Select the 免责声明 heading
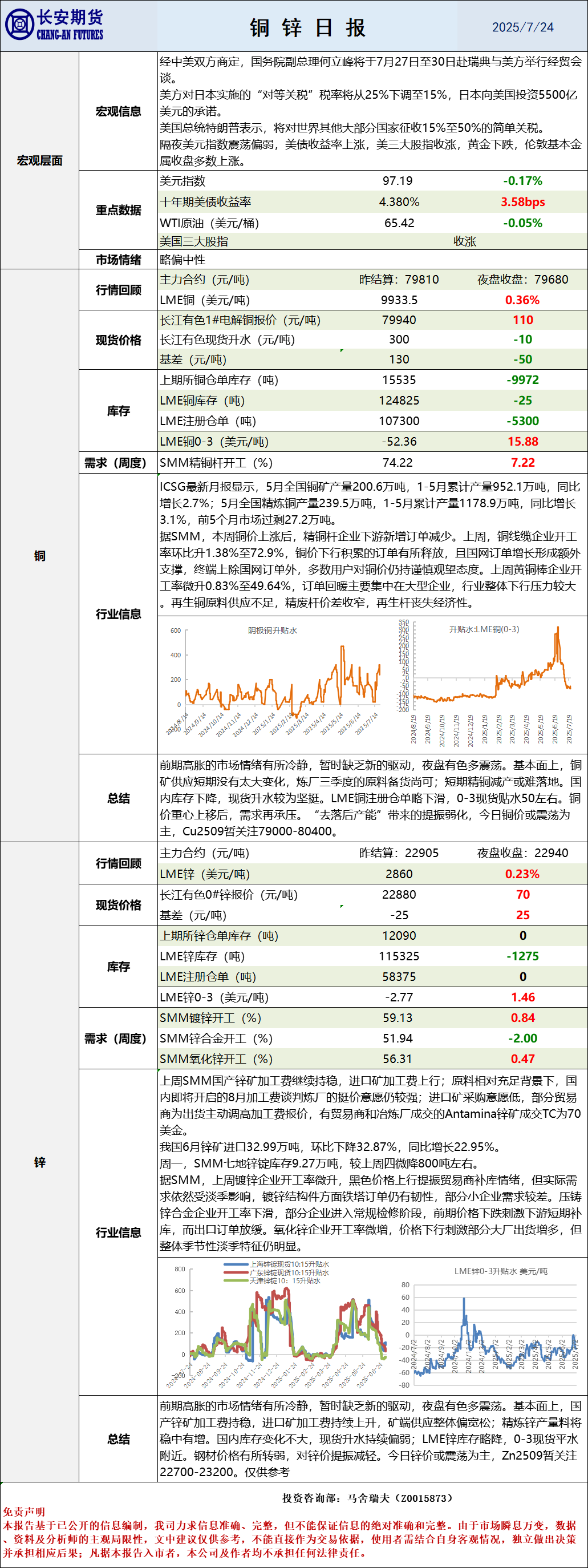The height and width of the screenshot is (1568, 588). click(24, 1512)
